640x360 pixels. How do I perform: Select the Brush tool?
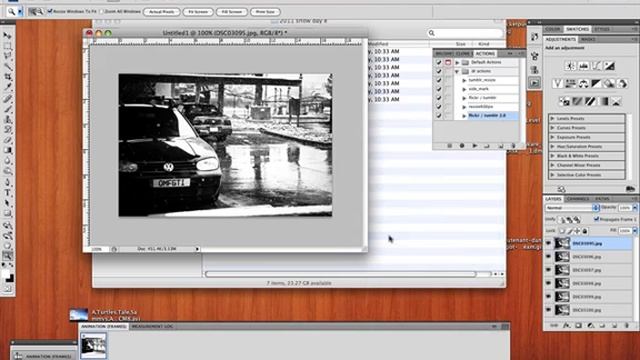(7, 109)
